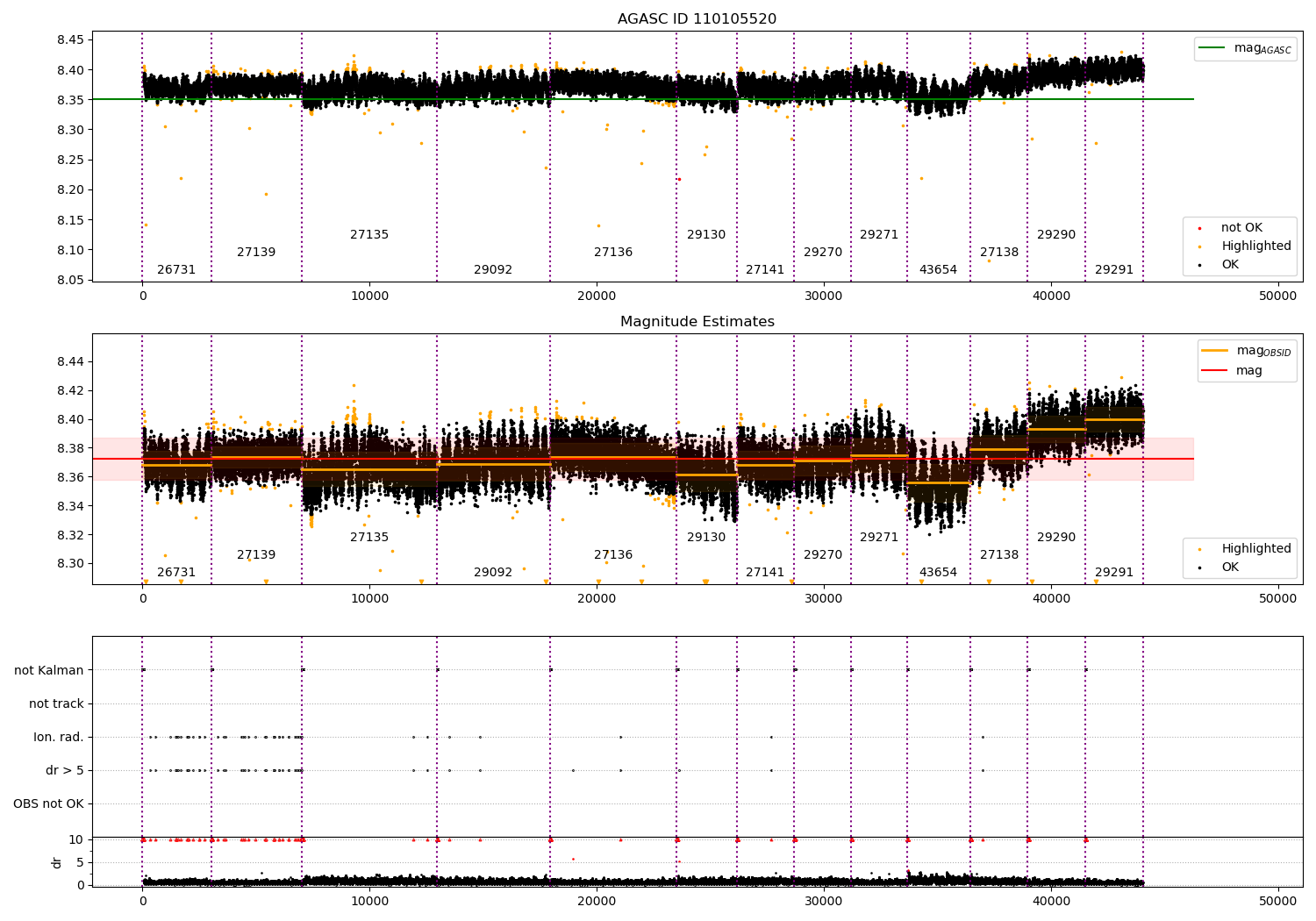Click the red 'mag' legend entry

(x=1233, y=371)
